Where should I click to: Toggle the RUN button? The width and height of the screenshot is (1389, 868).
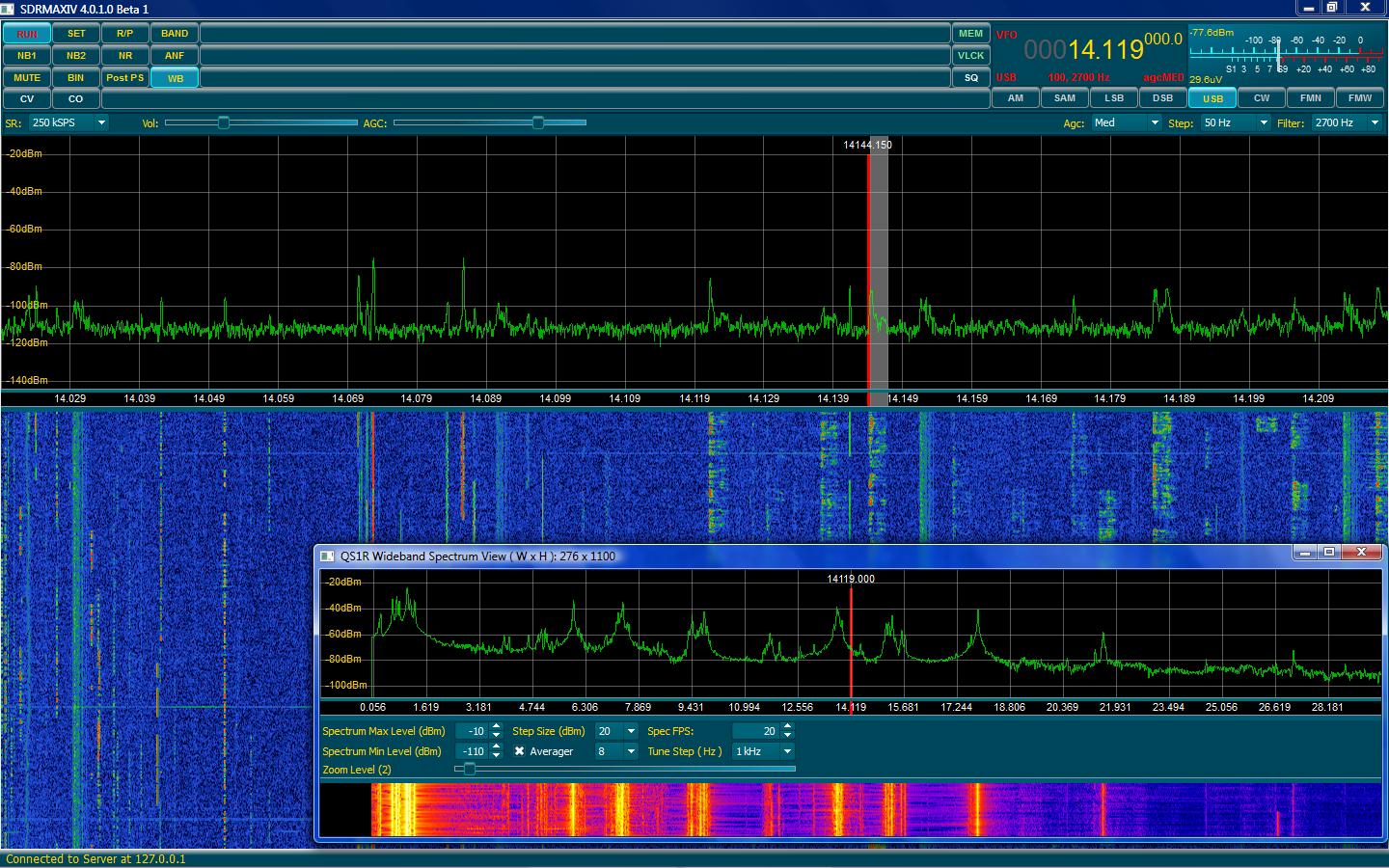point(27,34)
